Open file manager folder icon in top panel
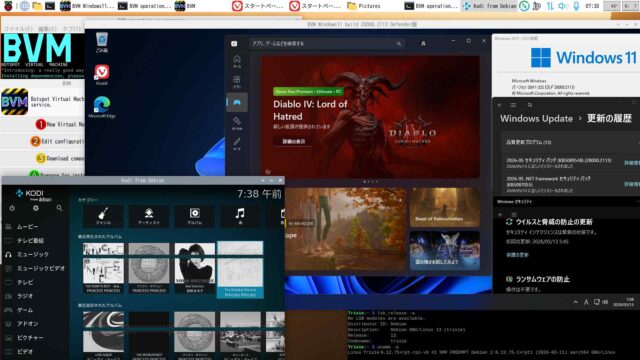 tap(37, 6)
